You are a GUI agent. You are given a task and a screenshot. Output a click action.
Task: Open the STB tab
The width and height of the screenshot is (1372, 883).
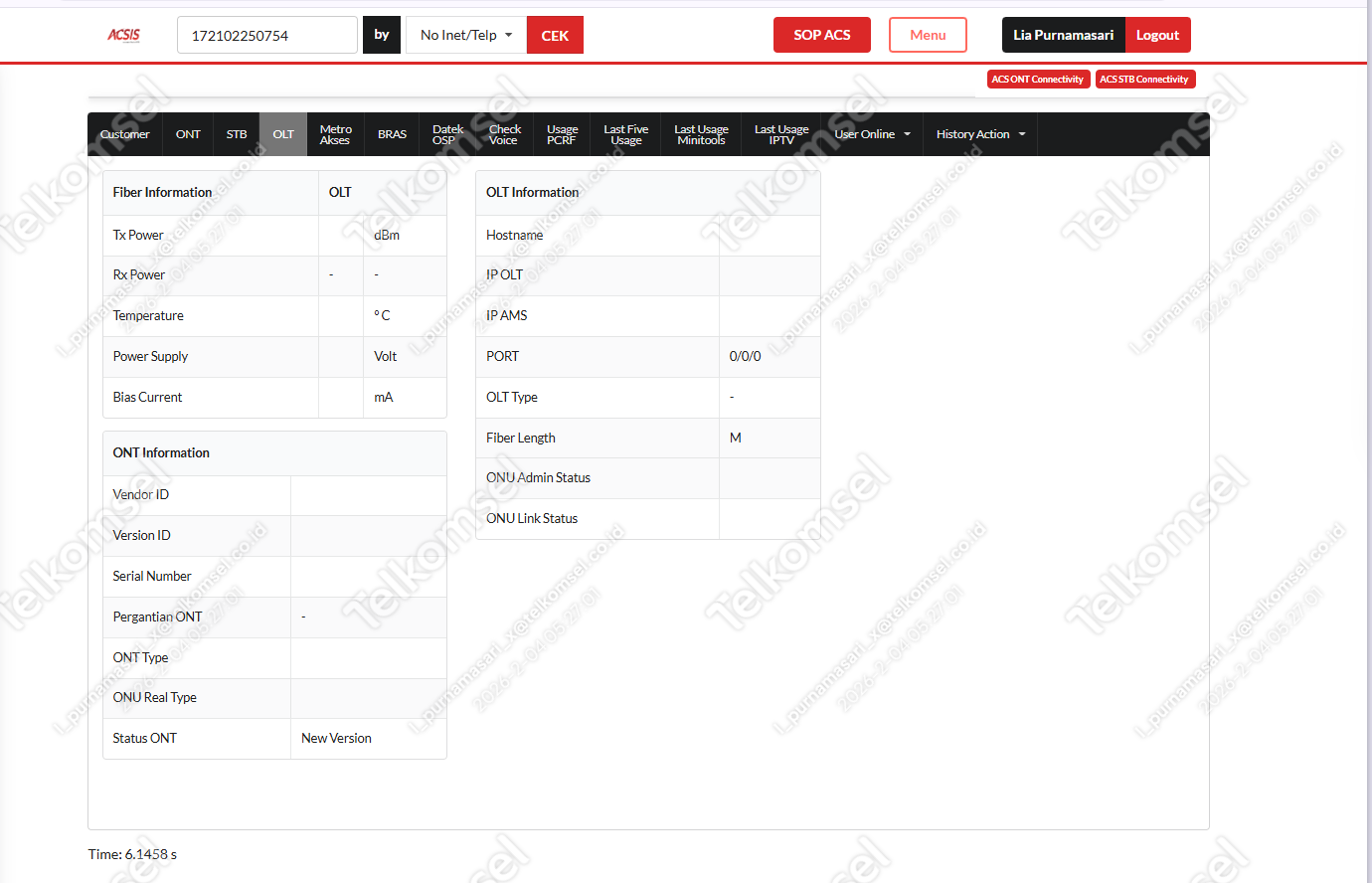(237, 134)
